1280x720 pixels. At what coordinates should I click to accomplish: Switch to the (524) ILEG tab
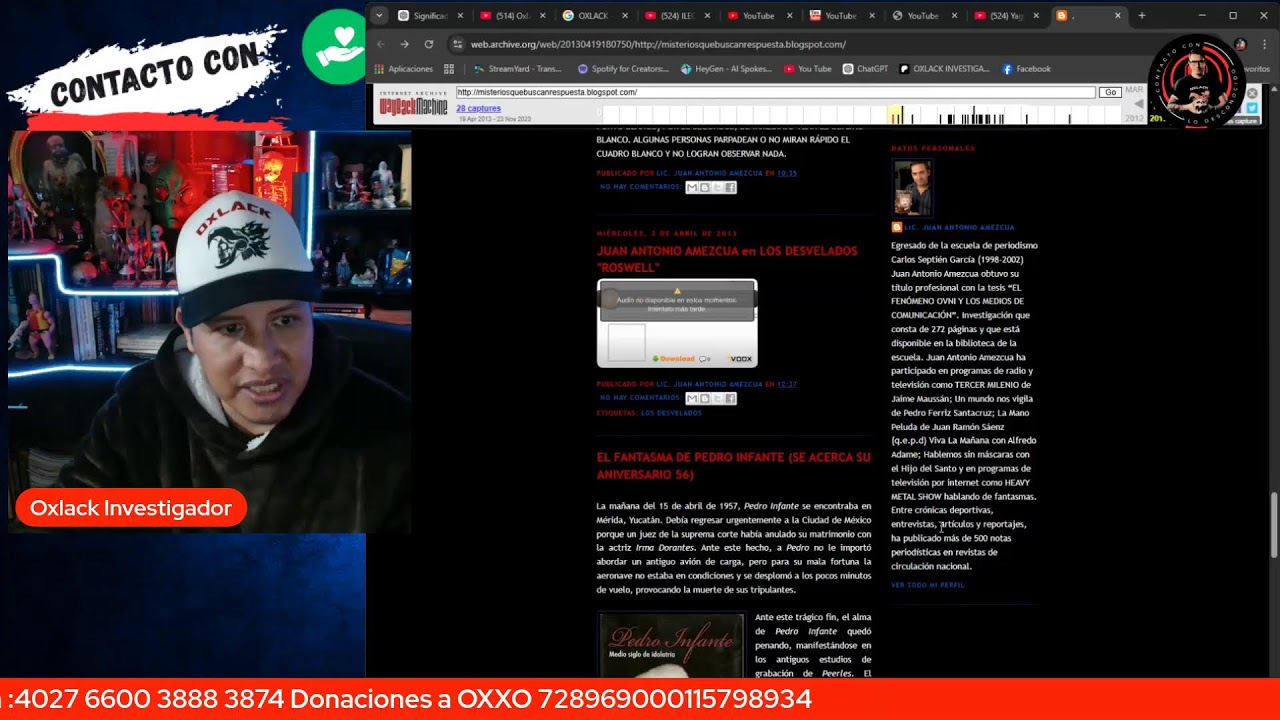coord(677,16)
